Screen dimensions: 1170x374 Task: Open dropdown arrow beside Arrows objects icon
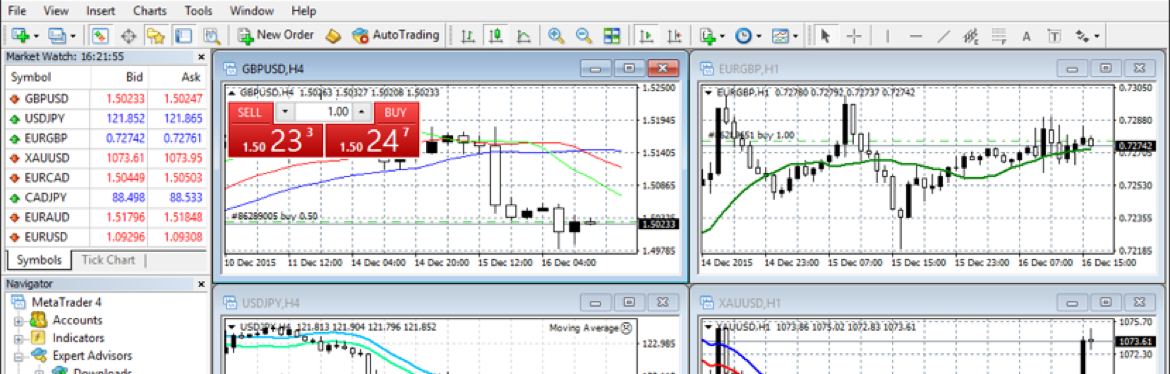pos(1098,36)
